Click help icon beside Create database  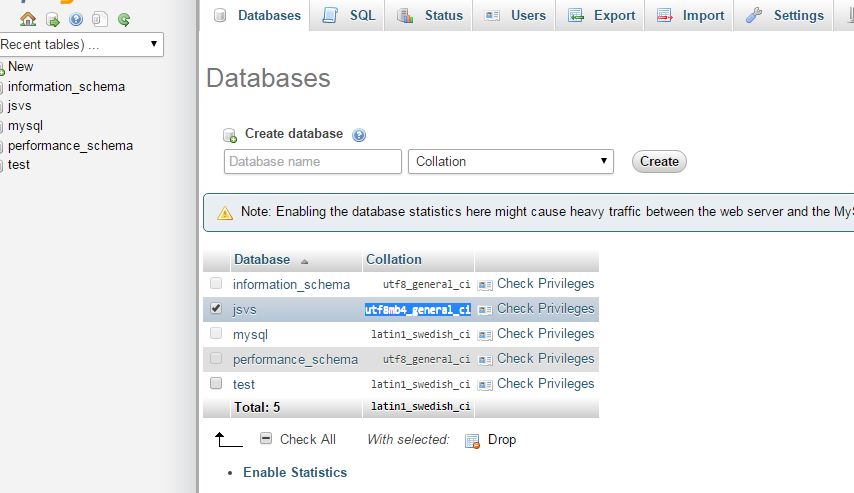(x=359, y=135)
